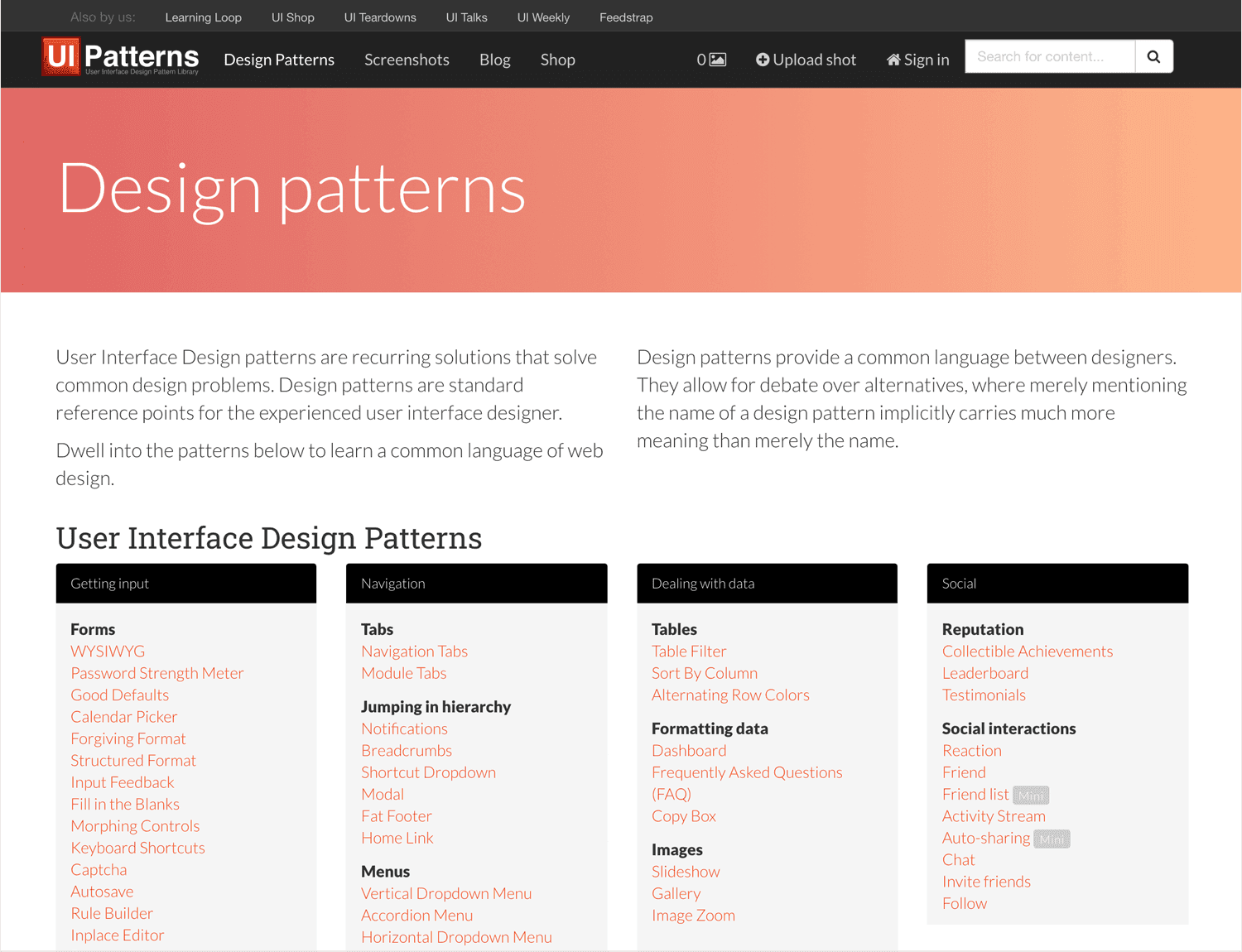This screenshot has width=1242, height=952.
Task: Click the search magnifier button
Action: pyautogui.click(x=1153, y=56)
